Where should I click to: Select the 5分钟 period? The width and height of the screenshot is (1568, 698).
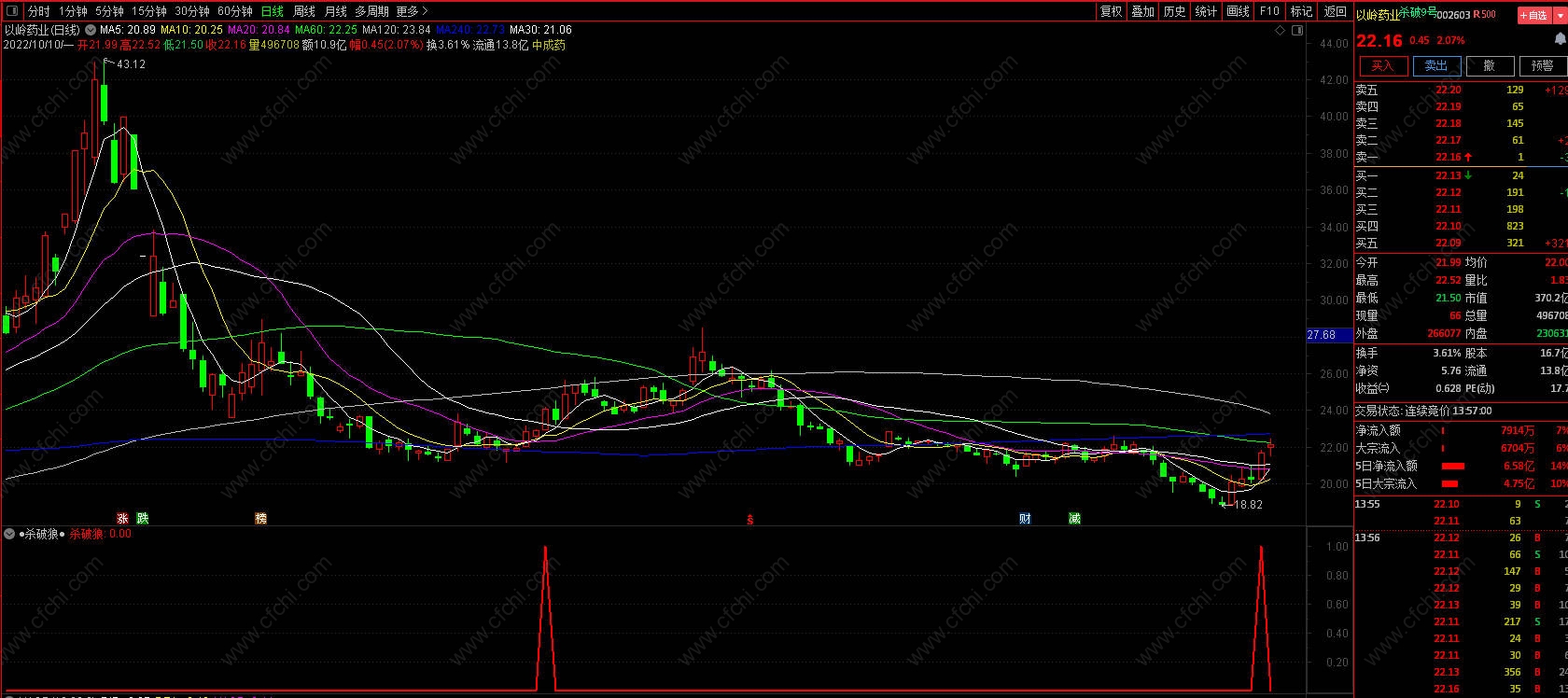pyautogui.click(x=109, y=11)
